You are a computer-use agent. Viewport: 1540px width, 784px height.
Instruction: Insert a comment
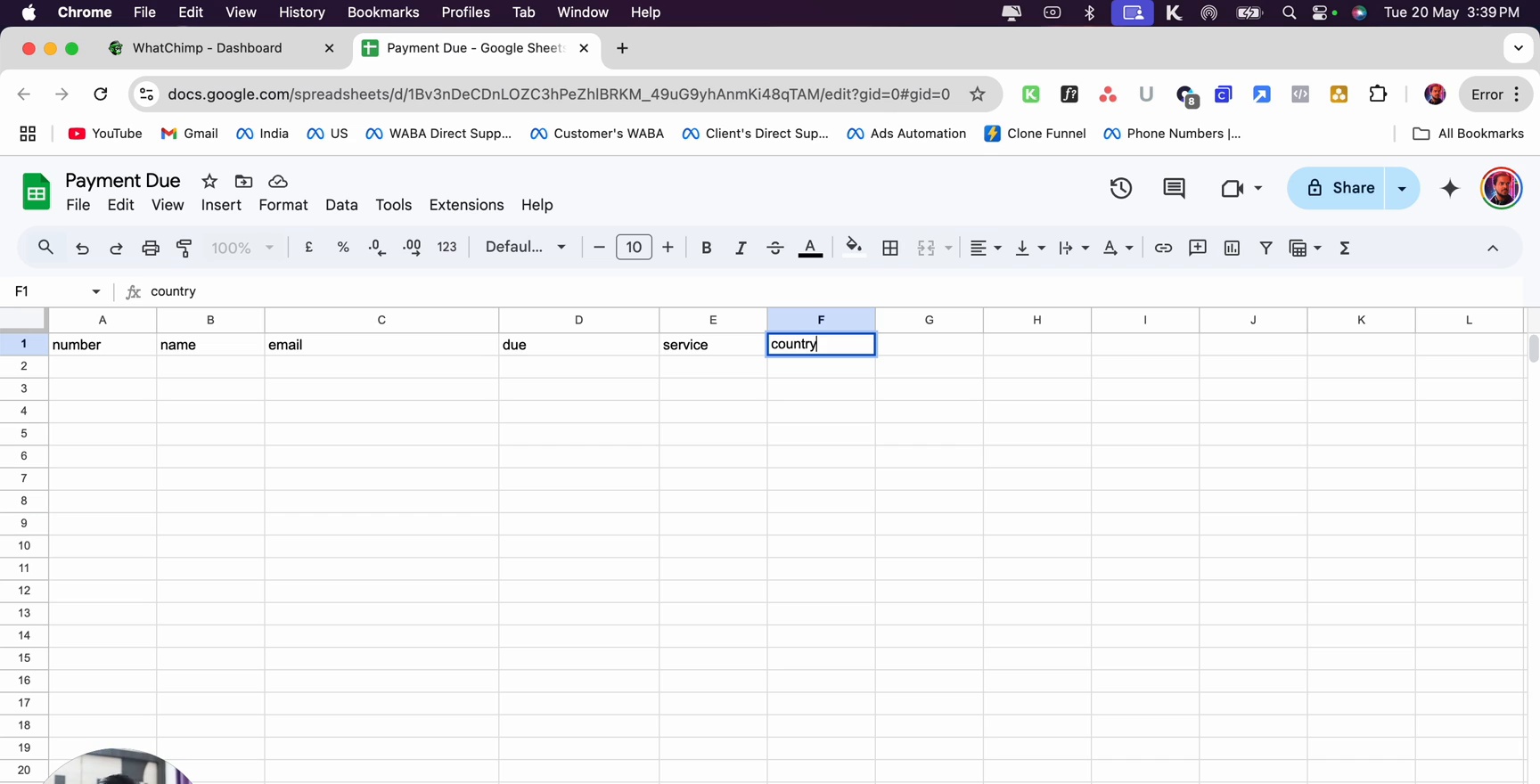pos(1198,248)
